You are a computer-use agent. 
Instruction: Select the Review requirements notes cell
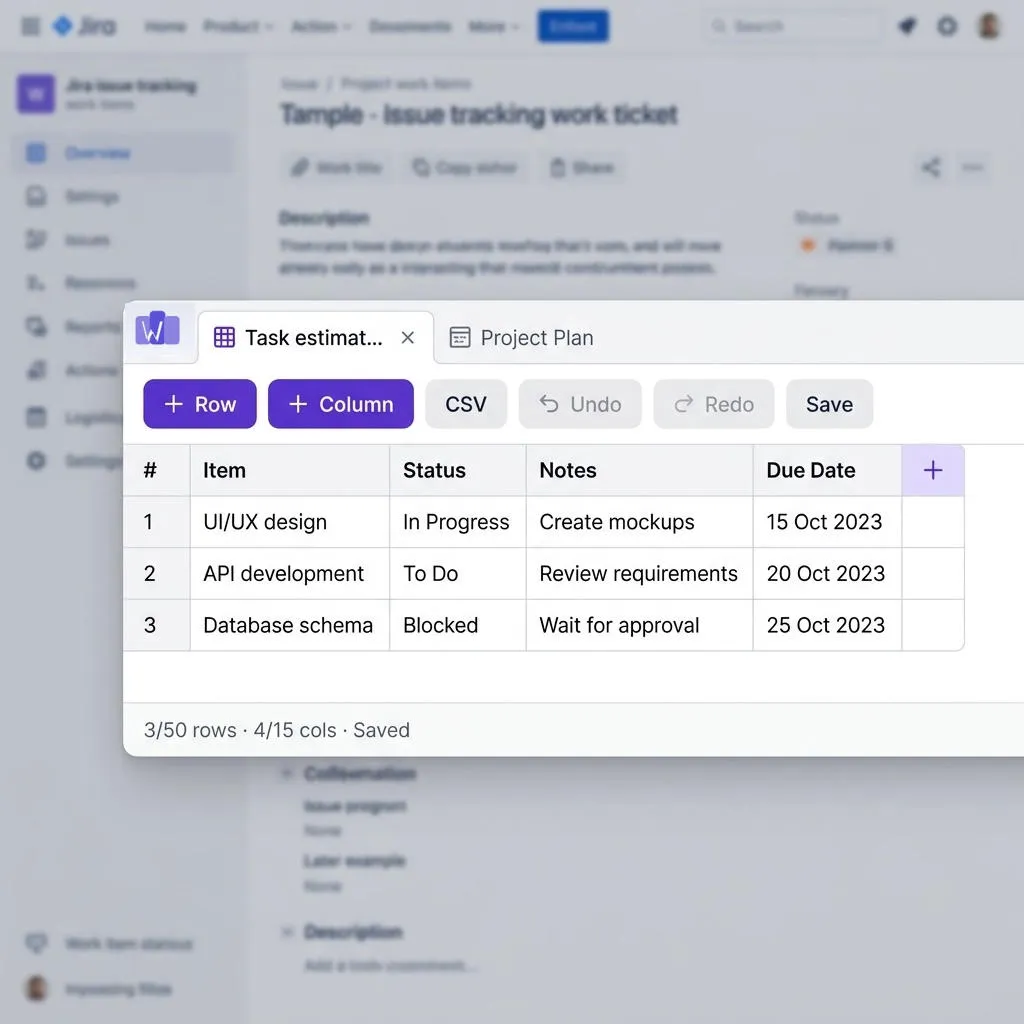639,573
